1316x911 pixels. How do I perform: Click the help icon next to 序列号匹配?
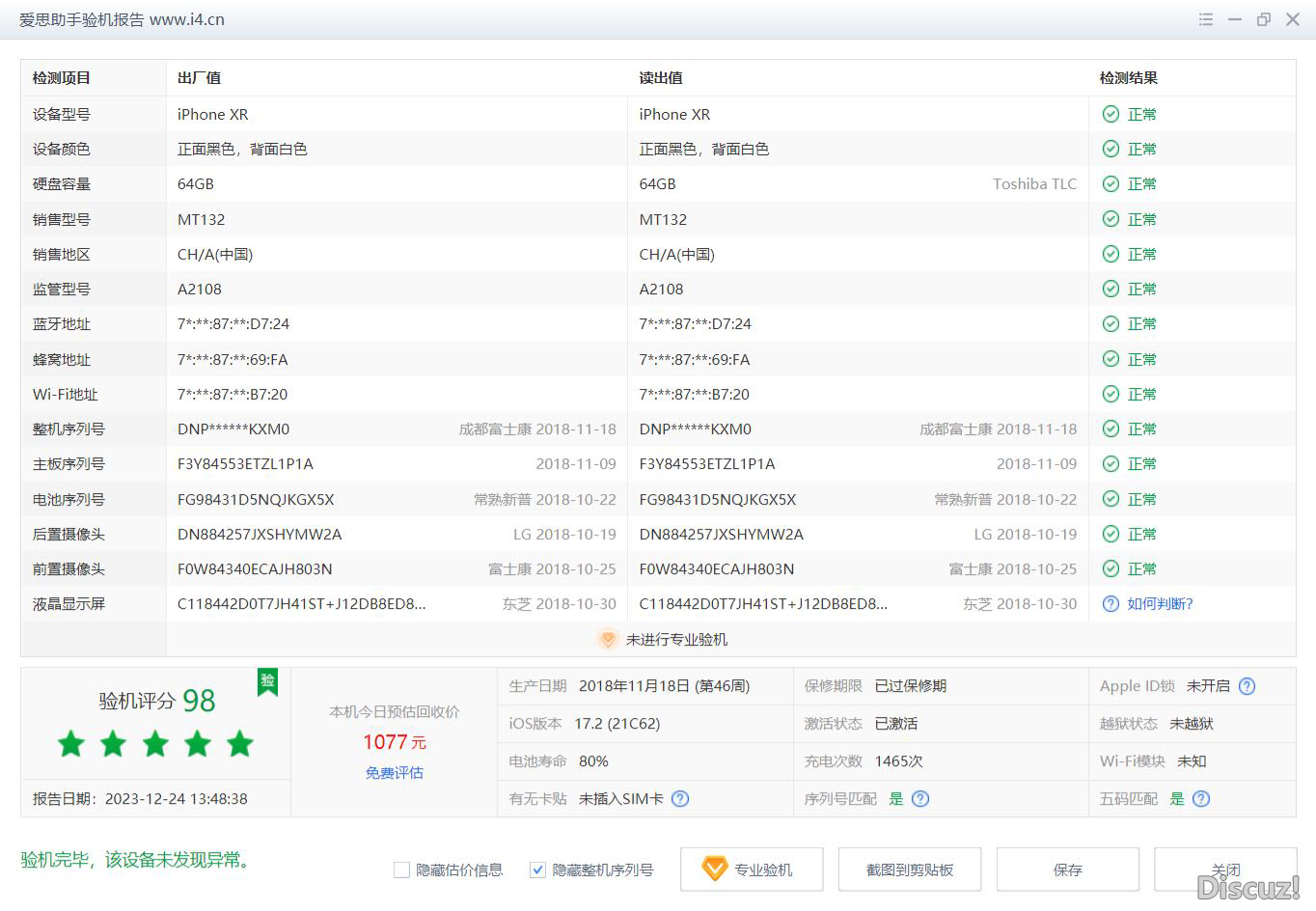click(920, 798)
